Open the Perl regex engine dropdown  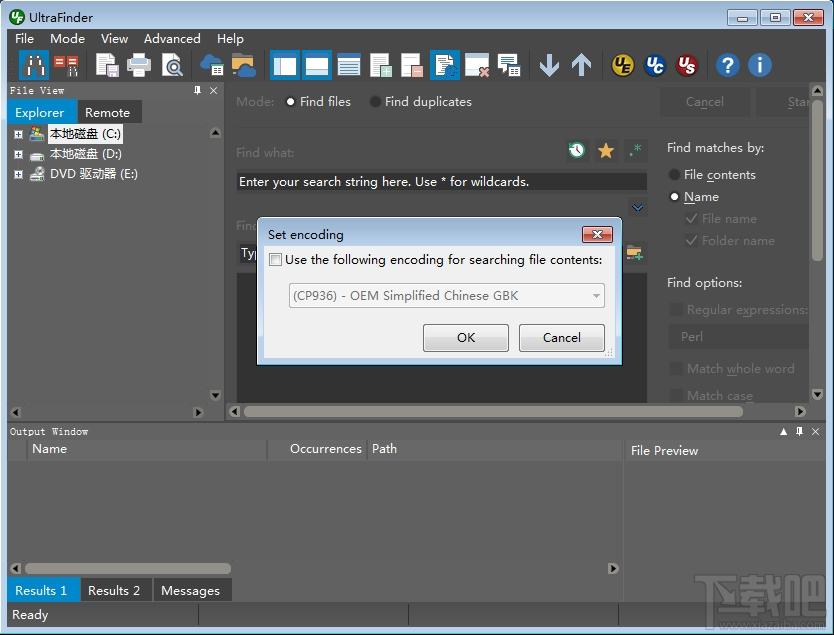pos(738,337)
